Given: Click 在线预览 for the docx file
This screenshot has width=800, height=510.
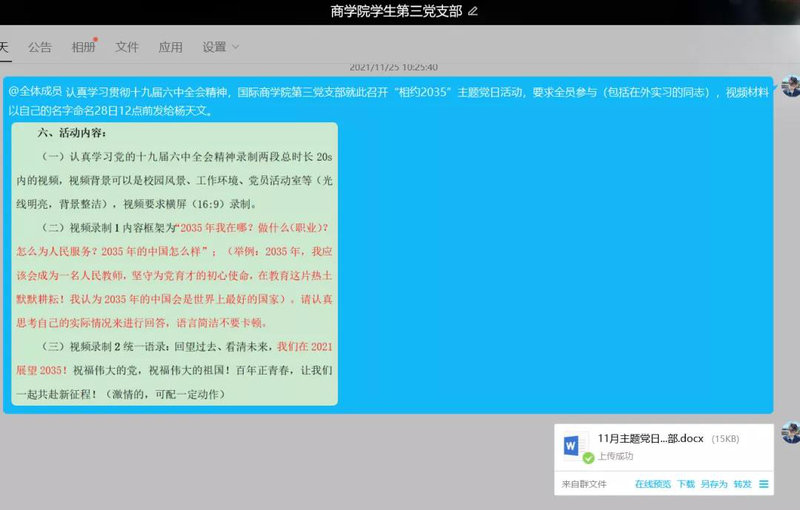Looking at the screenshot, I should pos(653,484).
